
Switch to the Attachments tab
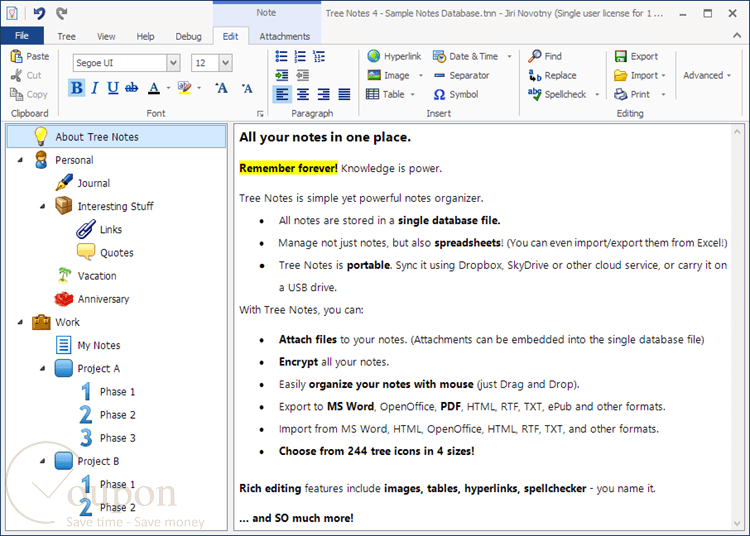[x=285, y=36]
